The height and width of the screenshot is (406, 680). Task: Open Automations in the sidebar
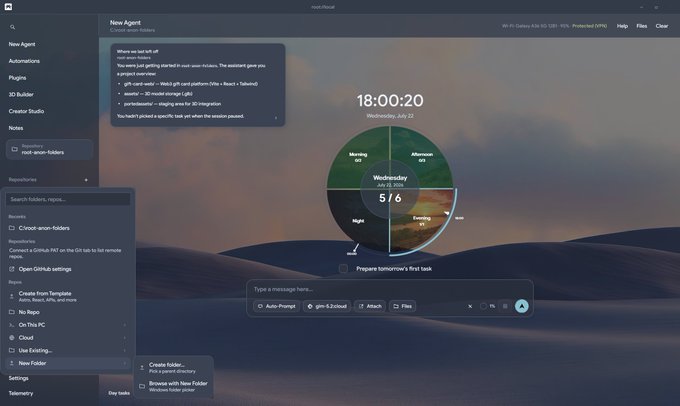pyautogui.click(x=24, y=61)
